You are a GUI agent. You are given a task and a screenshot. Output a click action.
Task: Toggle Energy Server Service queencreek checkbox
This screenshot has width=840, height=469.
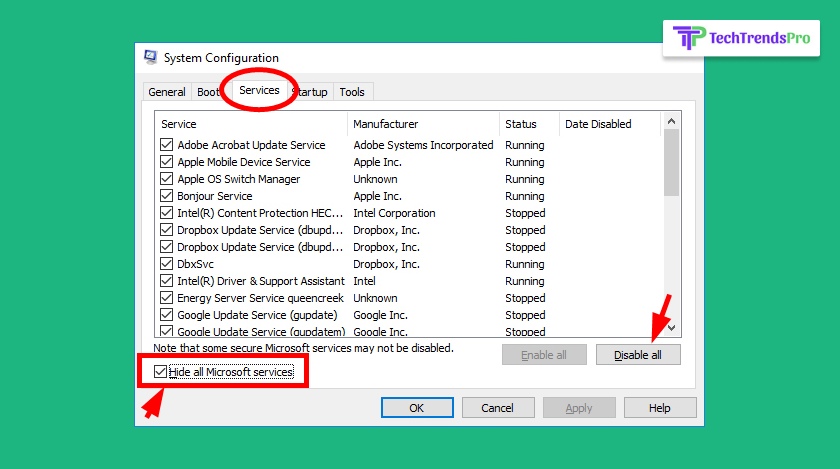[x=166, y=298]
